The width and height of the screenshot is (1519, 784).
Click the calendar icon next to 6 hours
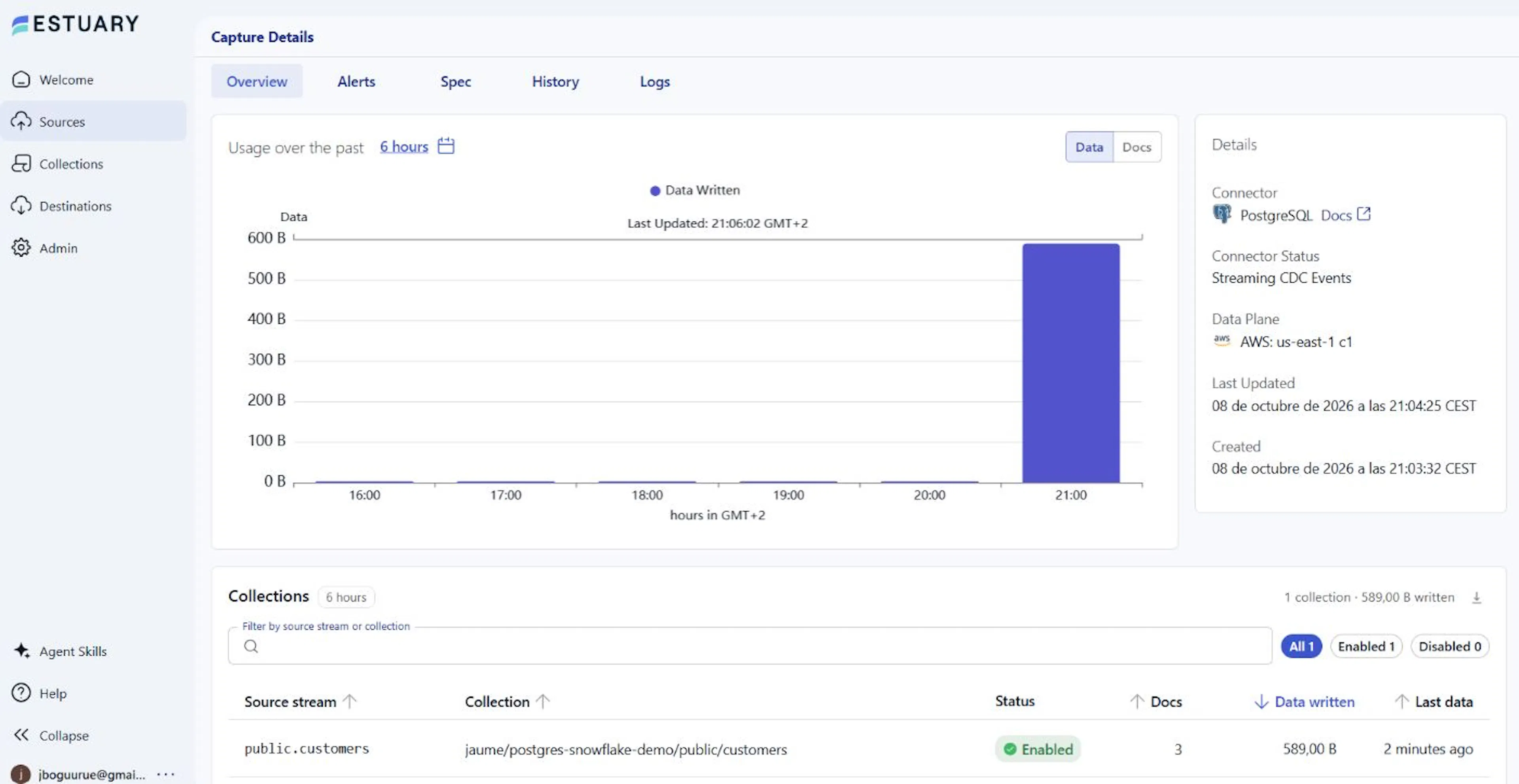click(x=446, y=145)
